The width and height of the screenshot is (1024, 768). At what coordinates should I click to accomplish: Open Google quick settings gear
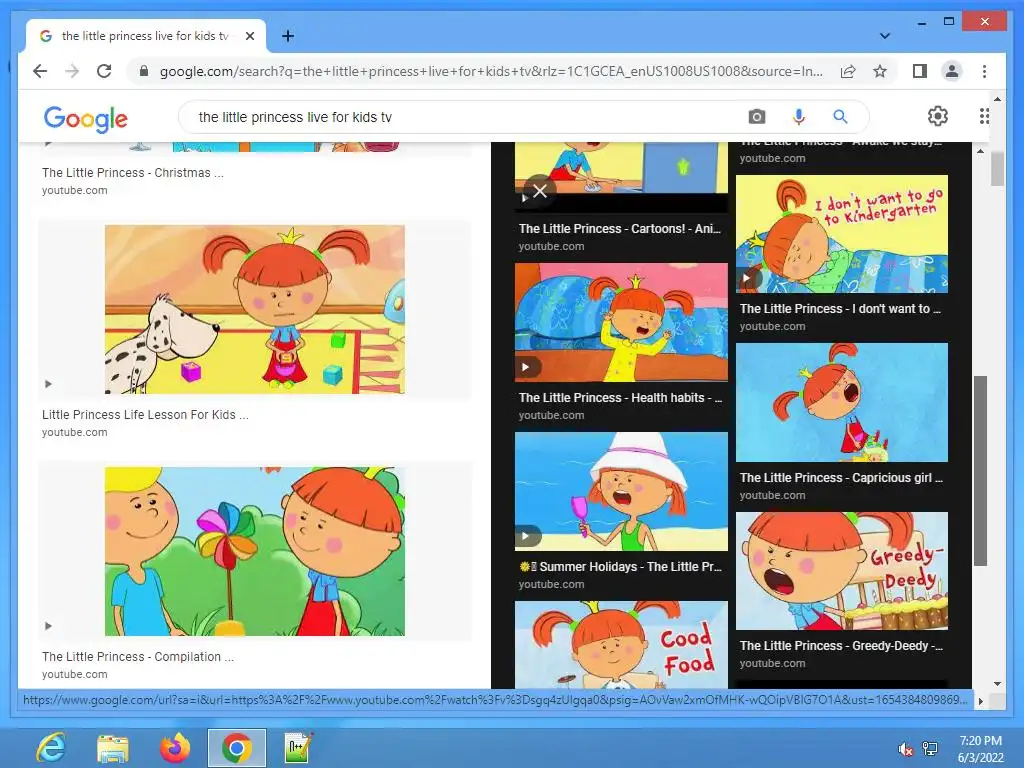938,116
